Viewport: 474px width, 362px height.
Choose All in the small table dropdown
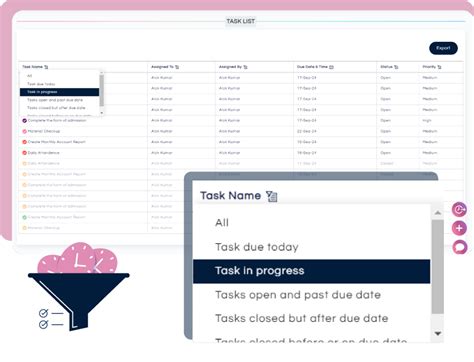(59, 76)
